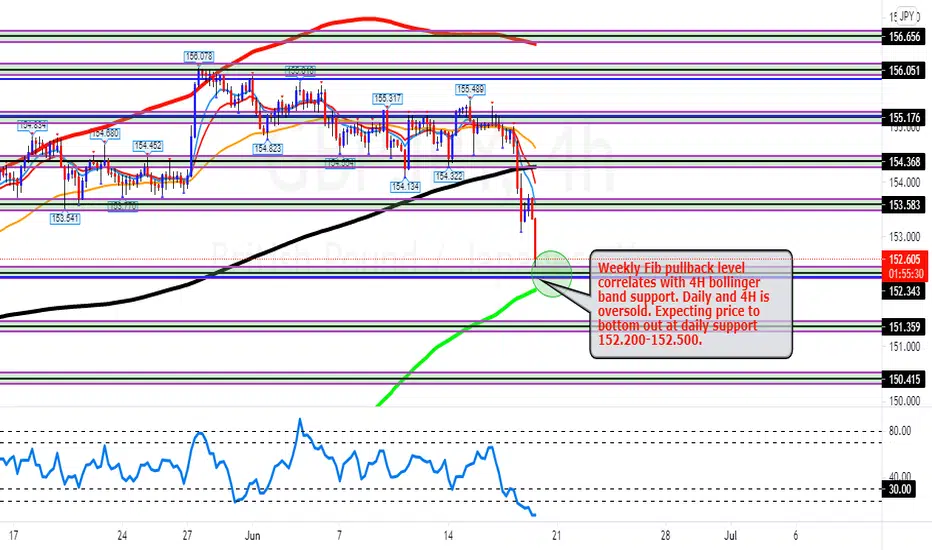Image resolution: width=932 pixels, height=550 pixels.
Task: Select the 154.823 swing low label
Action: tap(267, 149)
